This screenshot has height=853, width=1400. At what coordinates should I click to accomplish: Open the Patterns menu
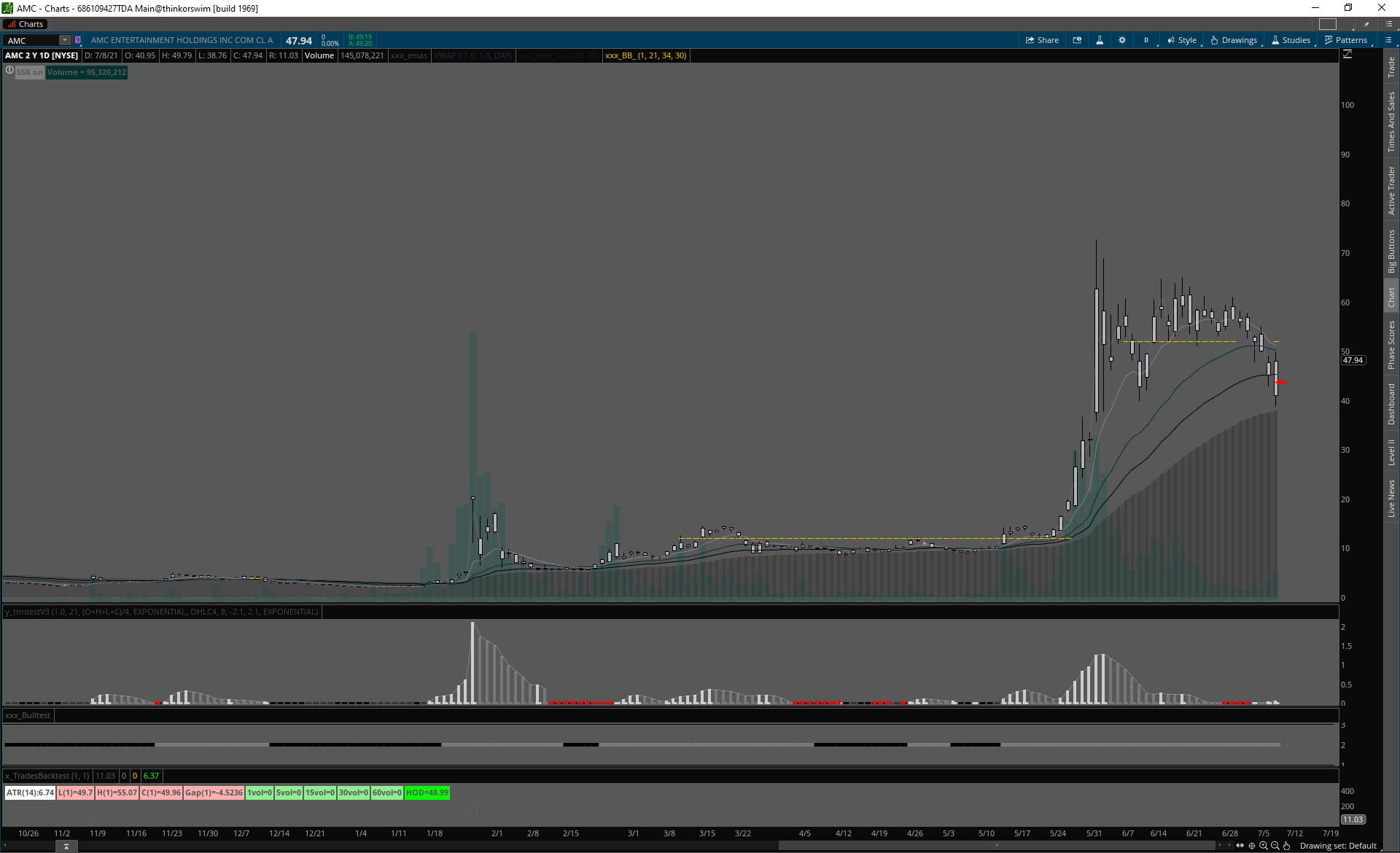(1346, 40)
